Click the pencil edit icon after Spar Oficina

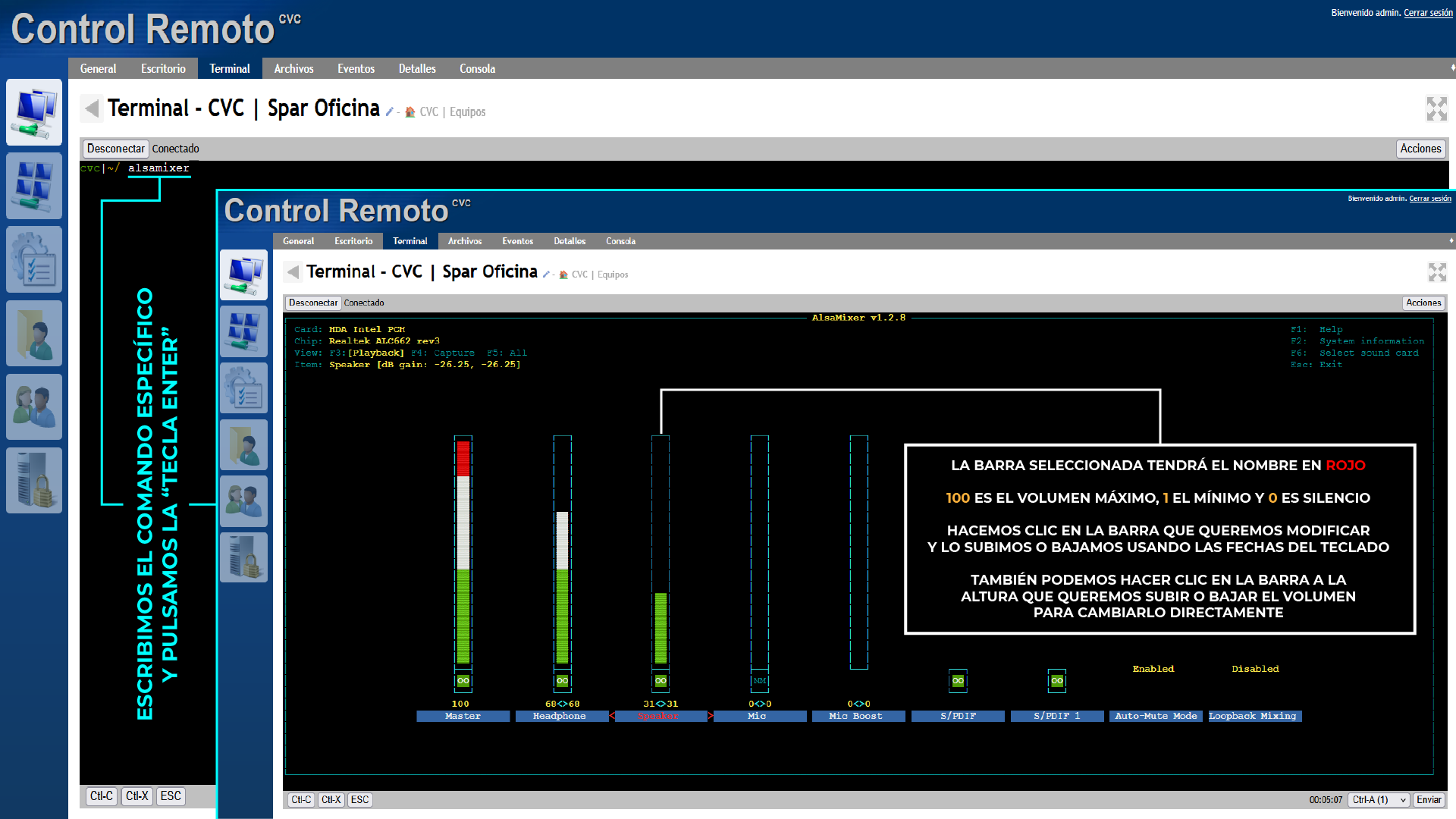click(x=389, y=112)
